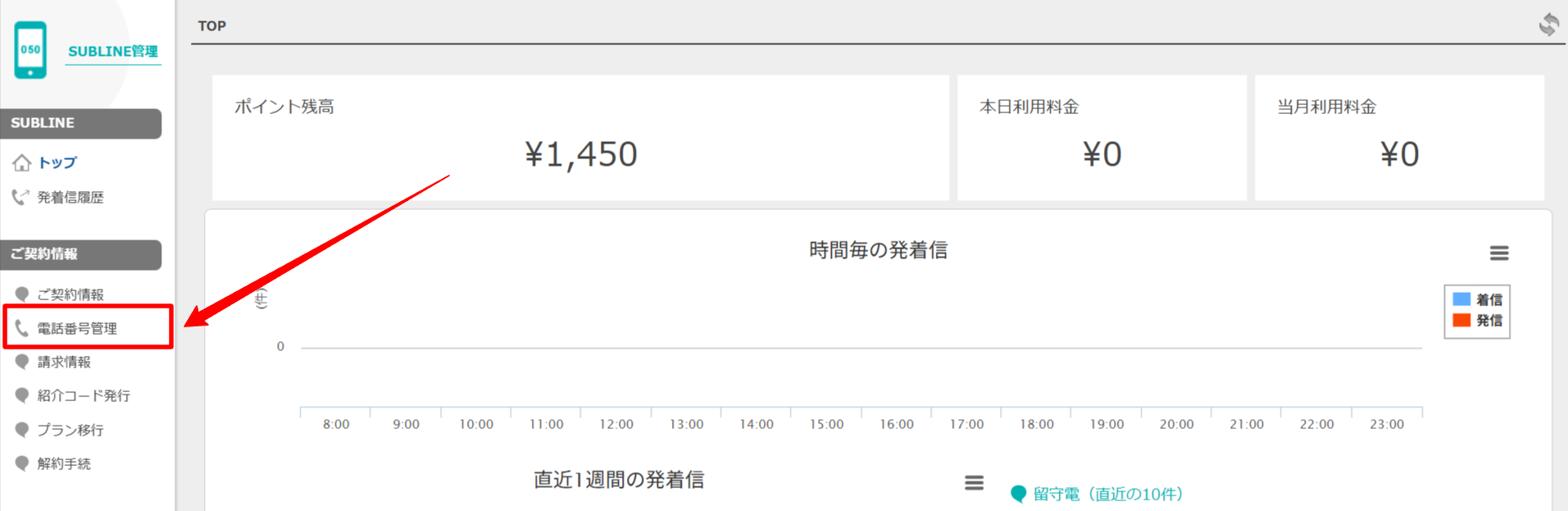Click the SUBLINE sidebar section header

[x=81, y=123]
